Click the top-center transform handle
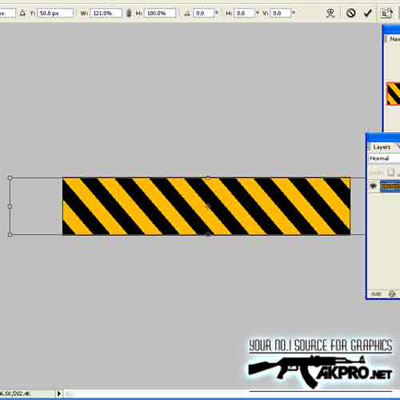Viewport: 400px width, 400px height. [208, 178]
